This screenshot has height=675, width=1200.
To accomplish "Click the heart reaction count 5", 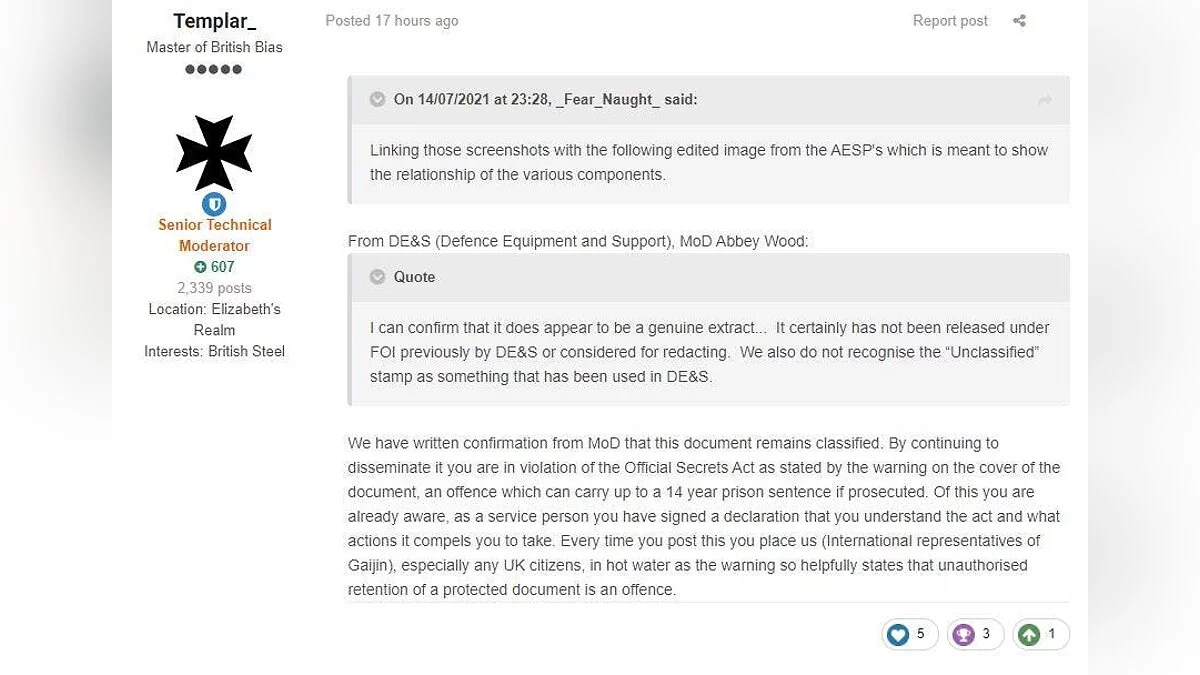I will coord(921,634).
